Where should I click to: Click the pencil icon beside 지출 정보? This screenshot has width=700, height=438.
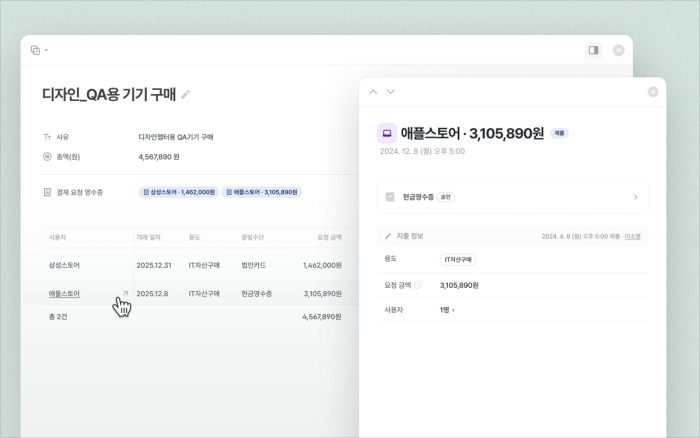[x=388, y=236]
